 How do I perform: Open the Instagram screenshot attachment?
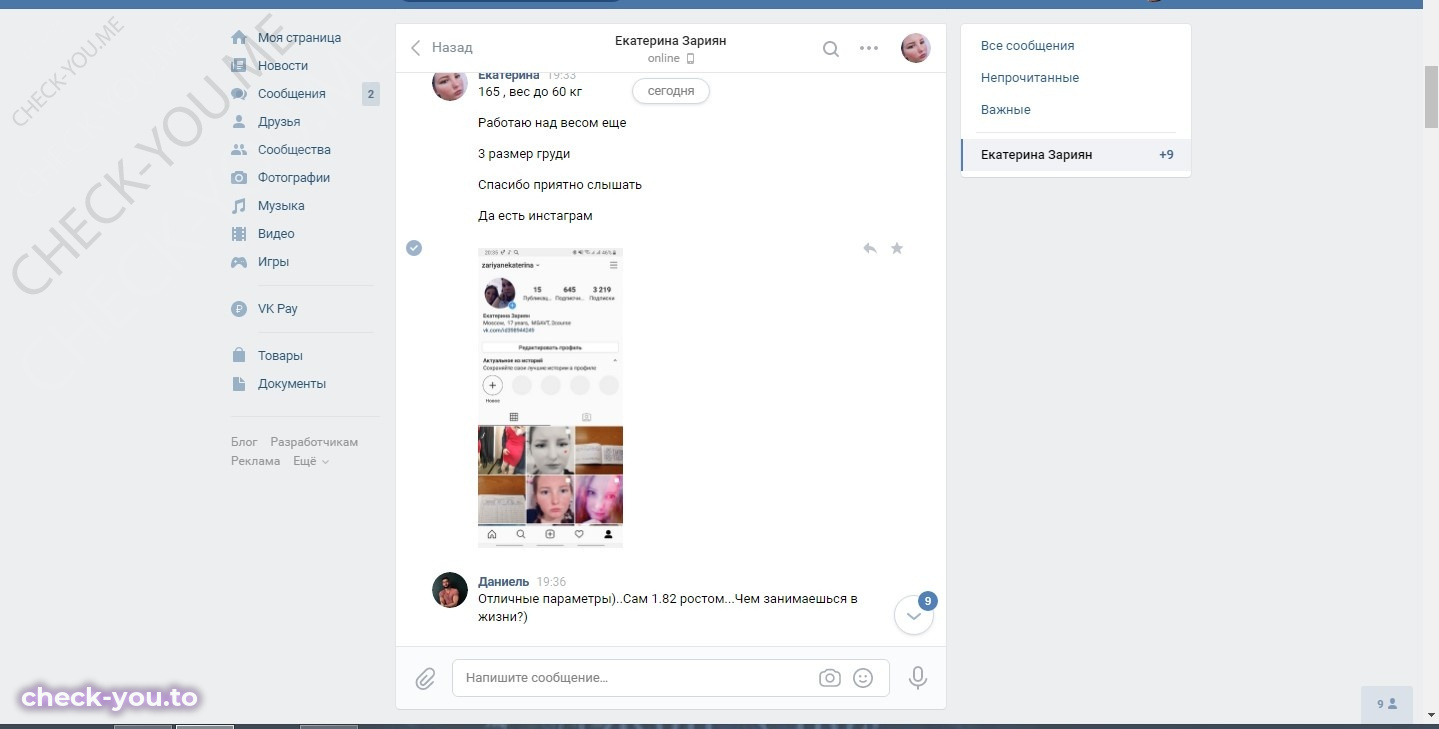pyautogui.click(x=551, y=397)
